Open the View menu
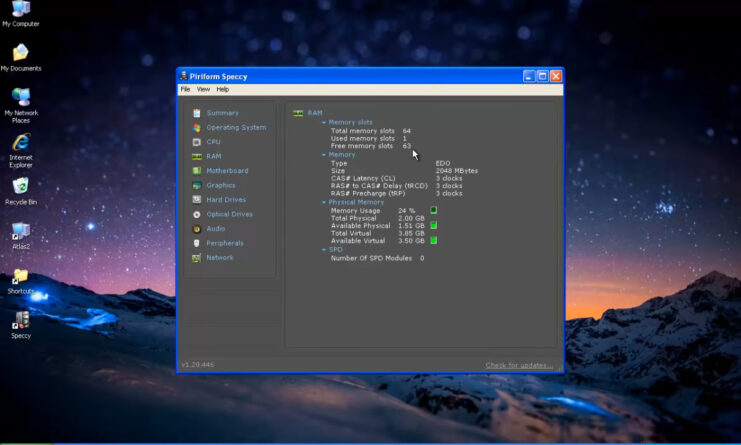This screenshot has height=445, width=741. pyautogui.click(x=203, y=89)
